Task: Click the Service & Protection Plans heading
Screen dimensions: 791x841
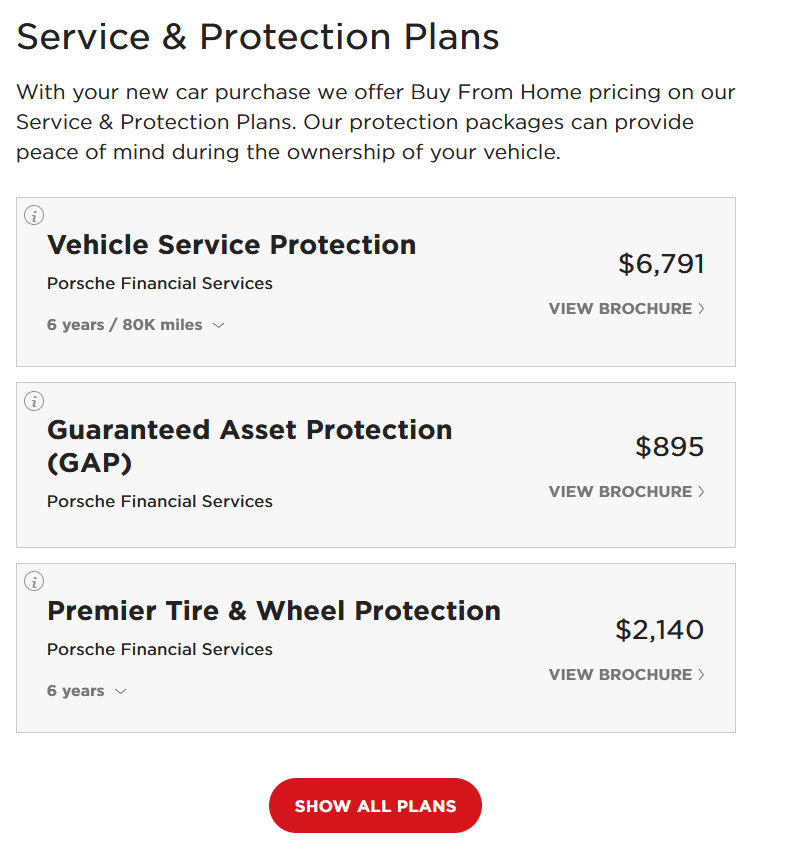Action: pos(258,36)
